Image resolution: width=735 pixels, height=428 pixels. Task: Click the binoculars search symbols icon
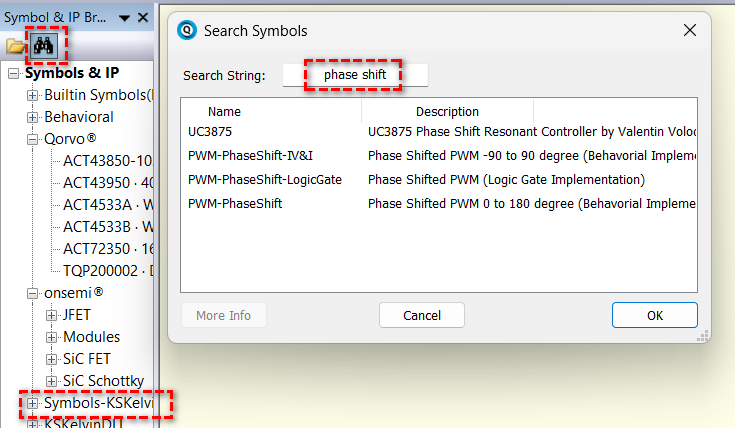tap(43, 45)
